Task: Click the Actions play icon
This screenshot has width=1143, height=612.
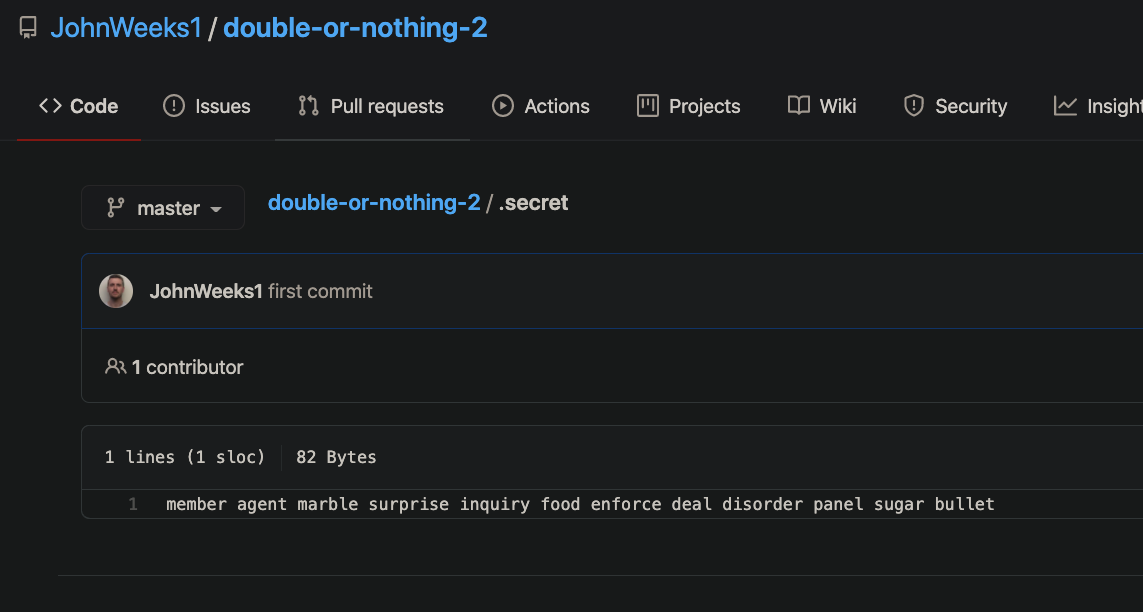Action: coord(502,106)
